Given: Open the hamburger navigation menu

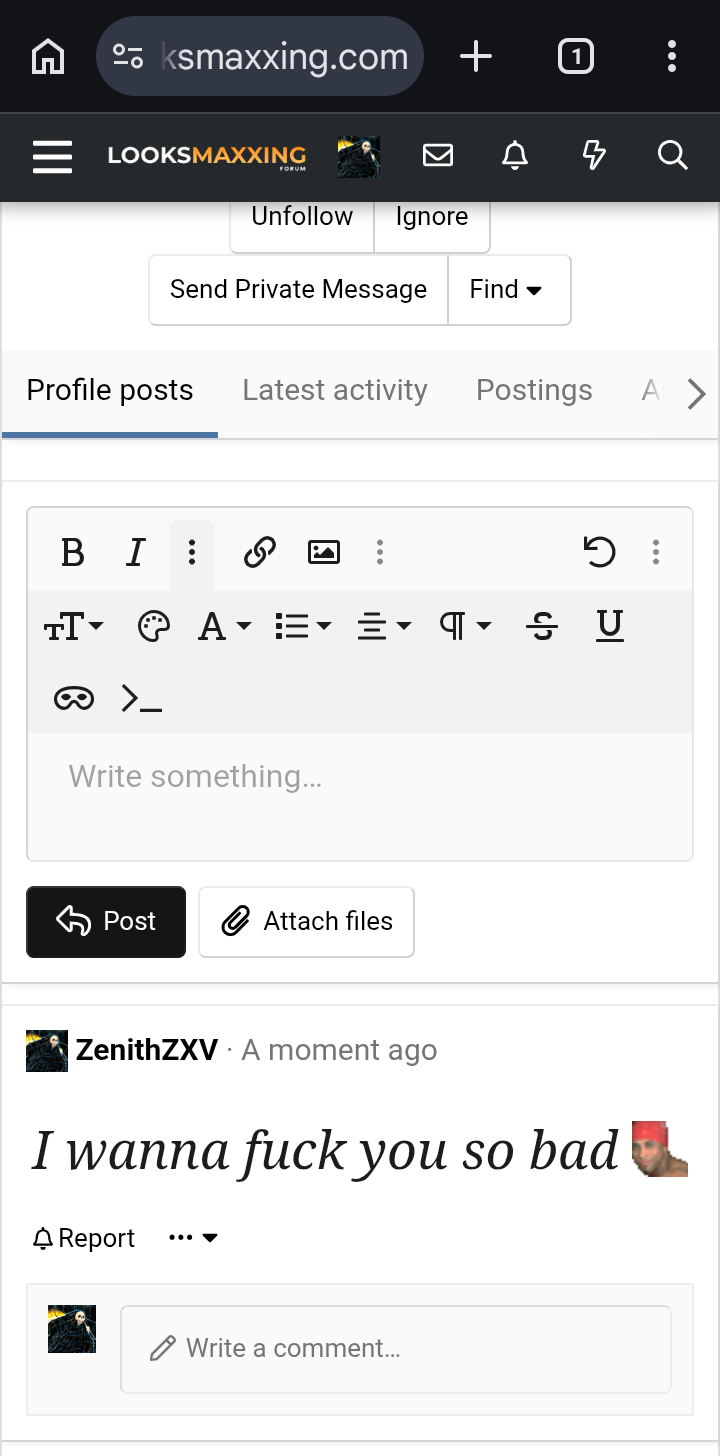Looking at the screenshot, I should [x=52, y=157].
